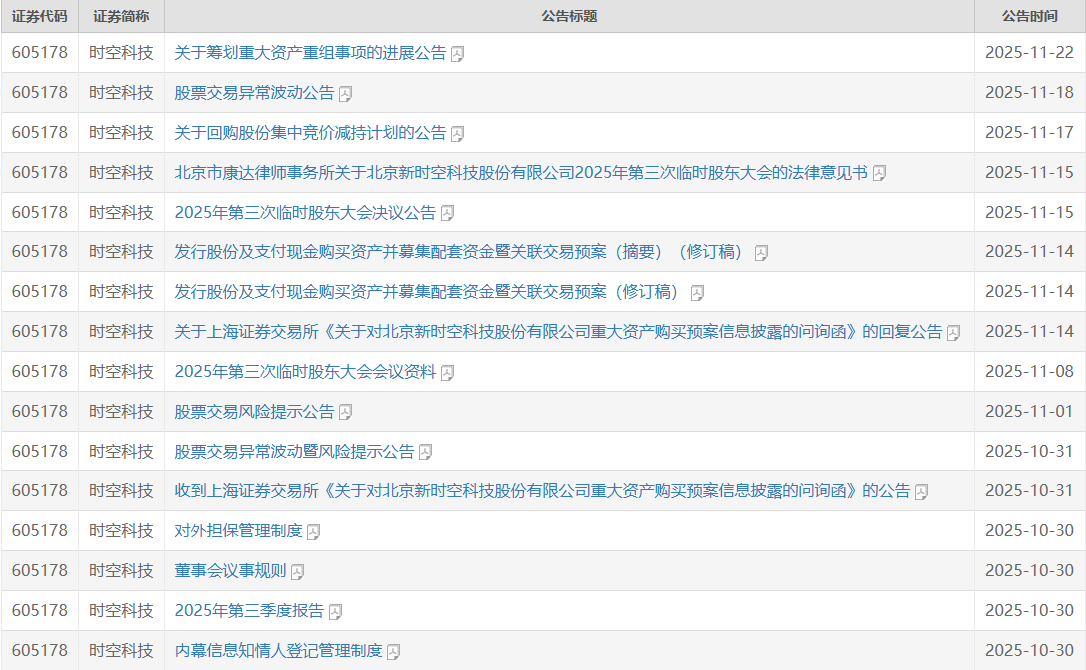
Task: Click PDF icon next to 股票交易异常波动公告
Action: pos(346,94)
